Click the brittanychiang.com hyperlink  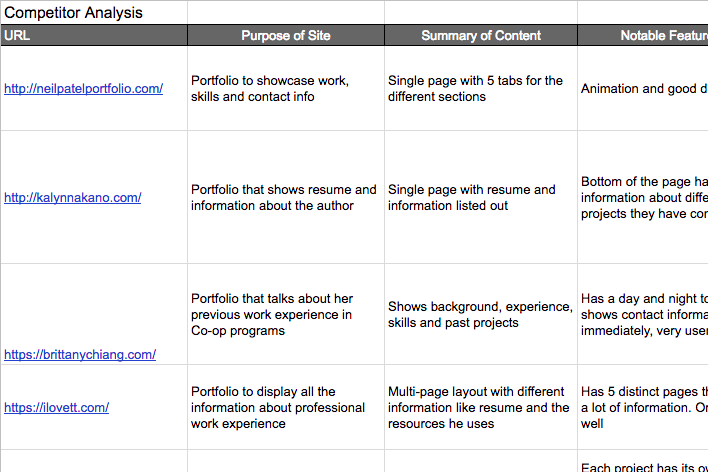pyautogui.click(x=80, y=354)
